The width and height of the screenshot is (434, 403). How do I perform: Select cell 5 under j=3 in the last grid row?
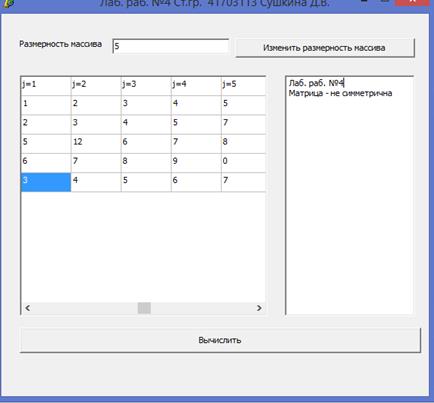(146, 182)
